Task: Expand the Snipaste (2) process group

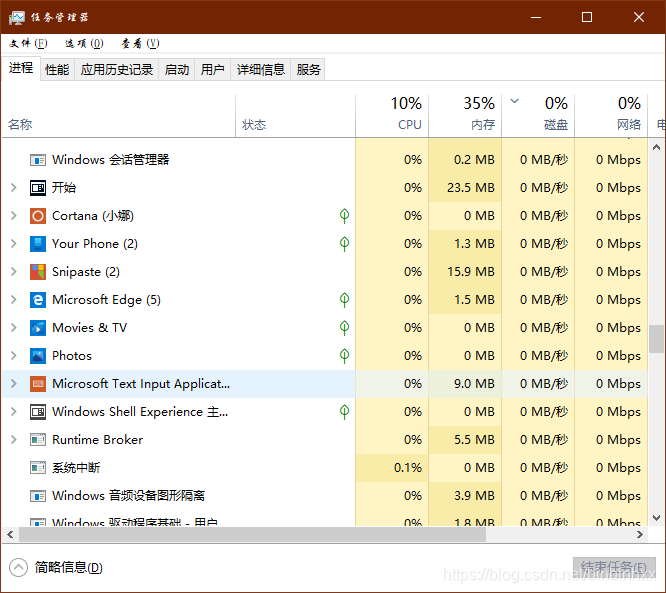Action: click(x=14, y=271)
